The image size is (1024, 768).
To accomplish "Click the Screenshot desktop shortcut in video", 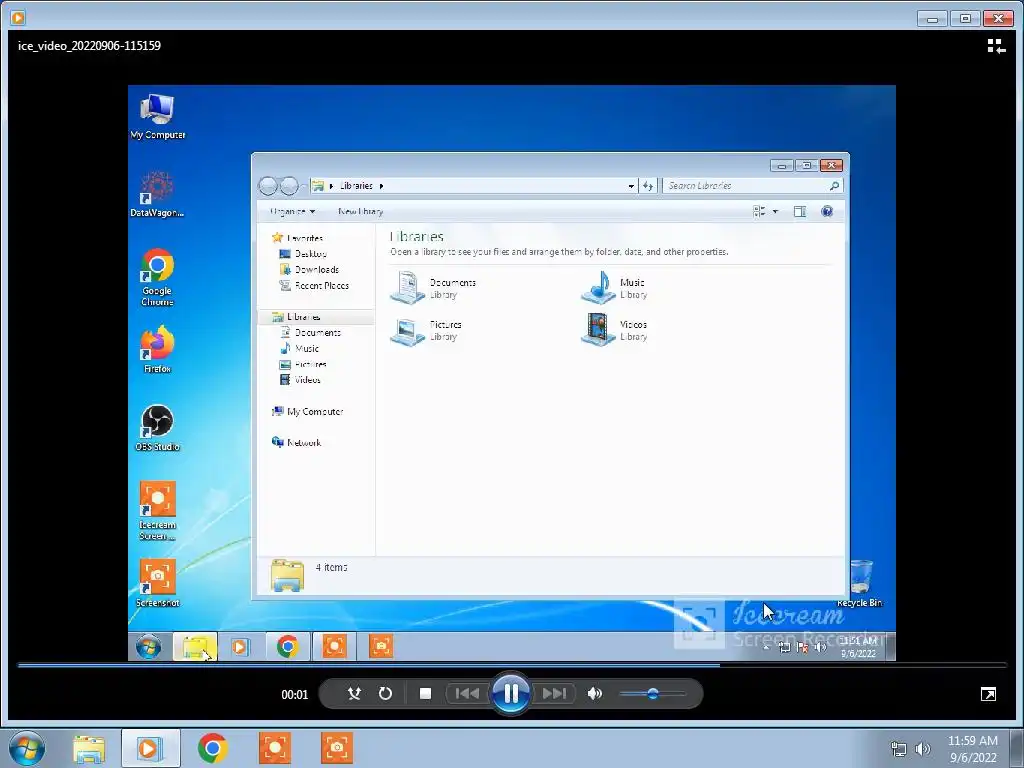I will (157, 583).
